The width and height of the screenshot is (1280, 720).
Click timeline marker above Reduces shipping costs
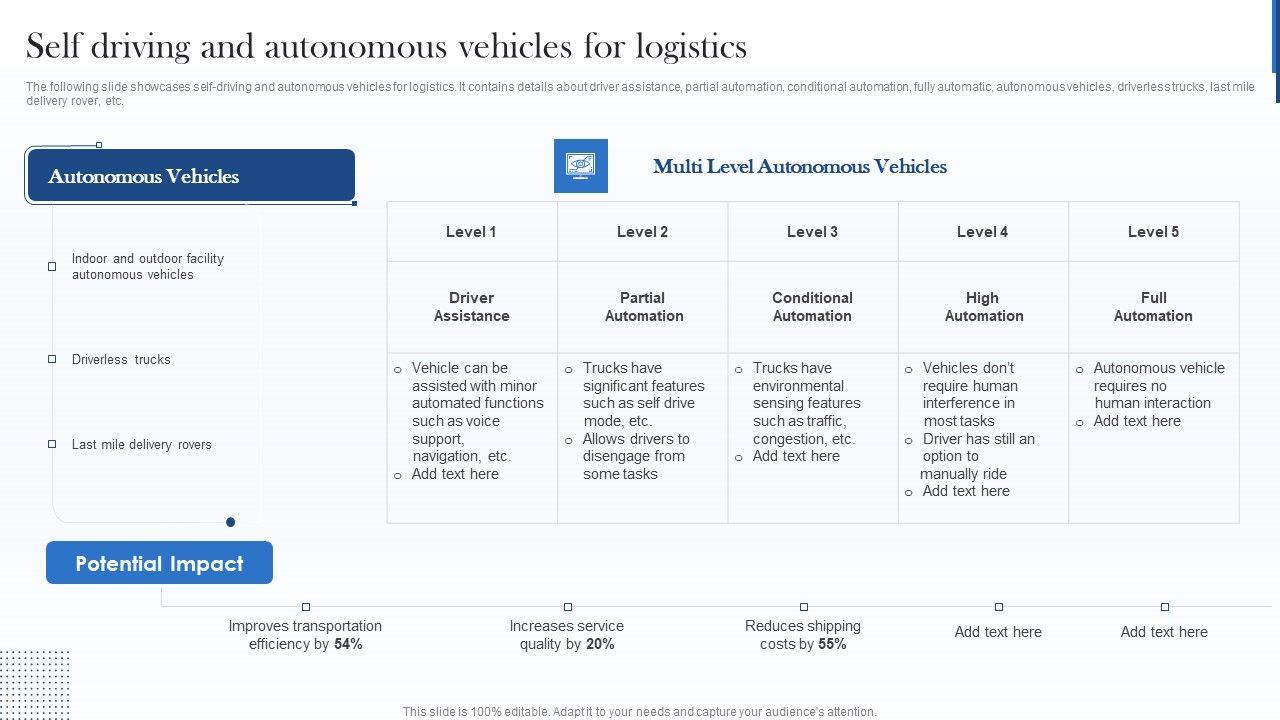tap(804, 607)
